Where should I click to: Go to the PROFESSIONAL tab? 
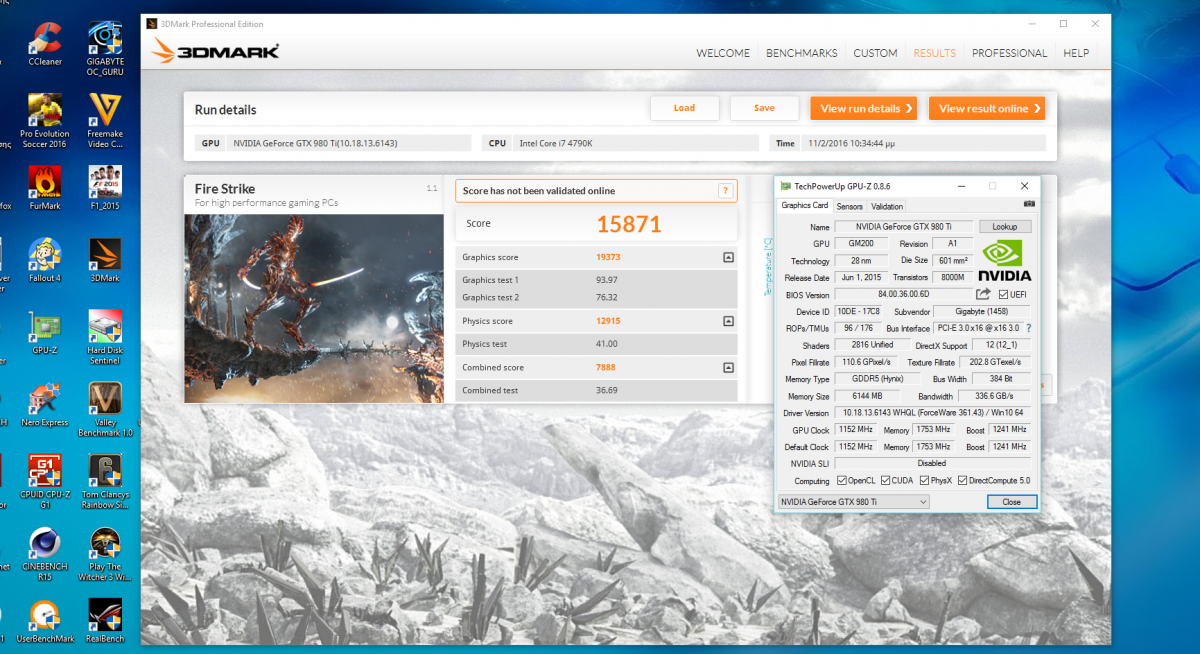click(1010, 53)
